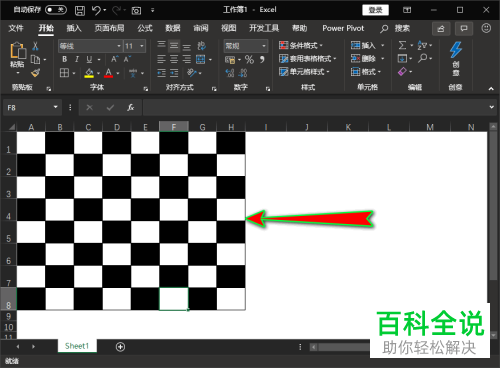Toggle wrap text

tap(201, 46)
